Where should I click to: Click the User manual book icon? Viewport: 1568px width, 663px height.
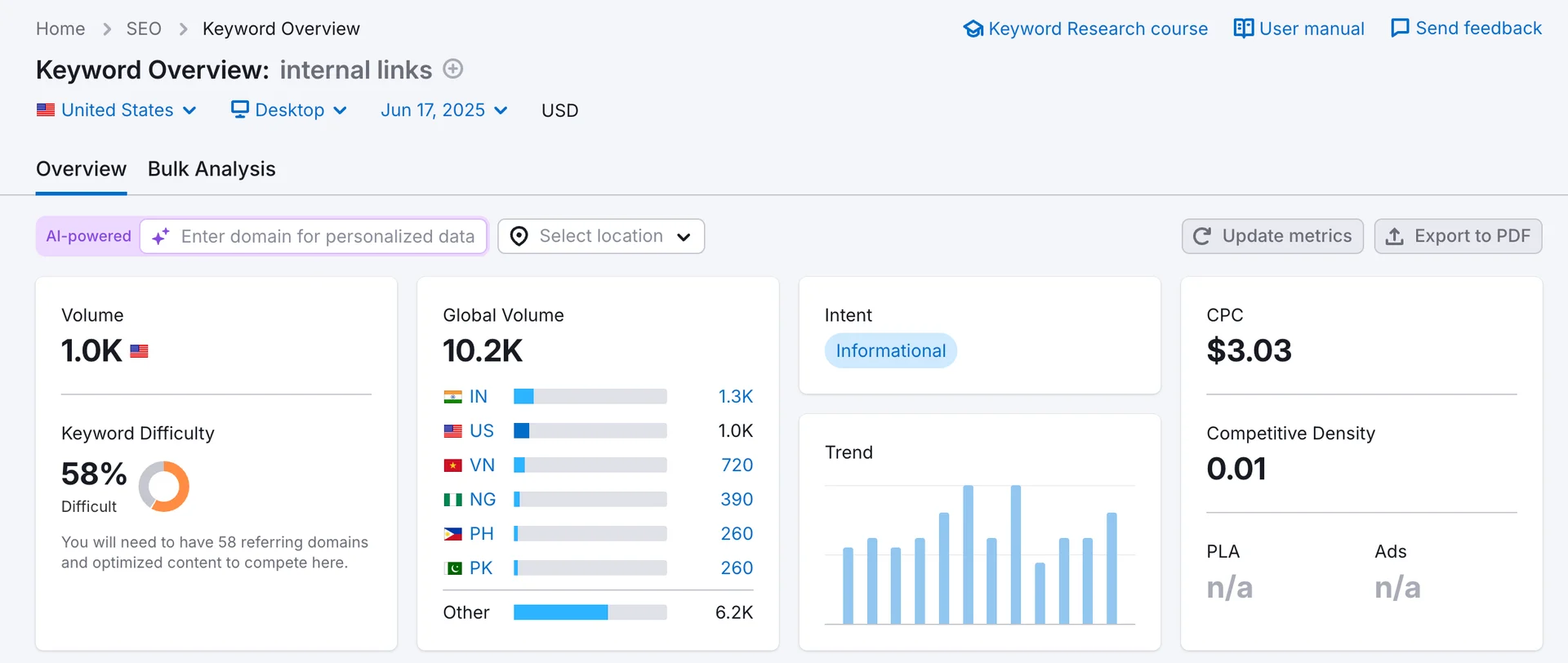(1243, 29)
